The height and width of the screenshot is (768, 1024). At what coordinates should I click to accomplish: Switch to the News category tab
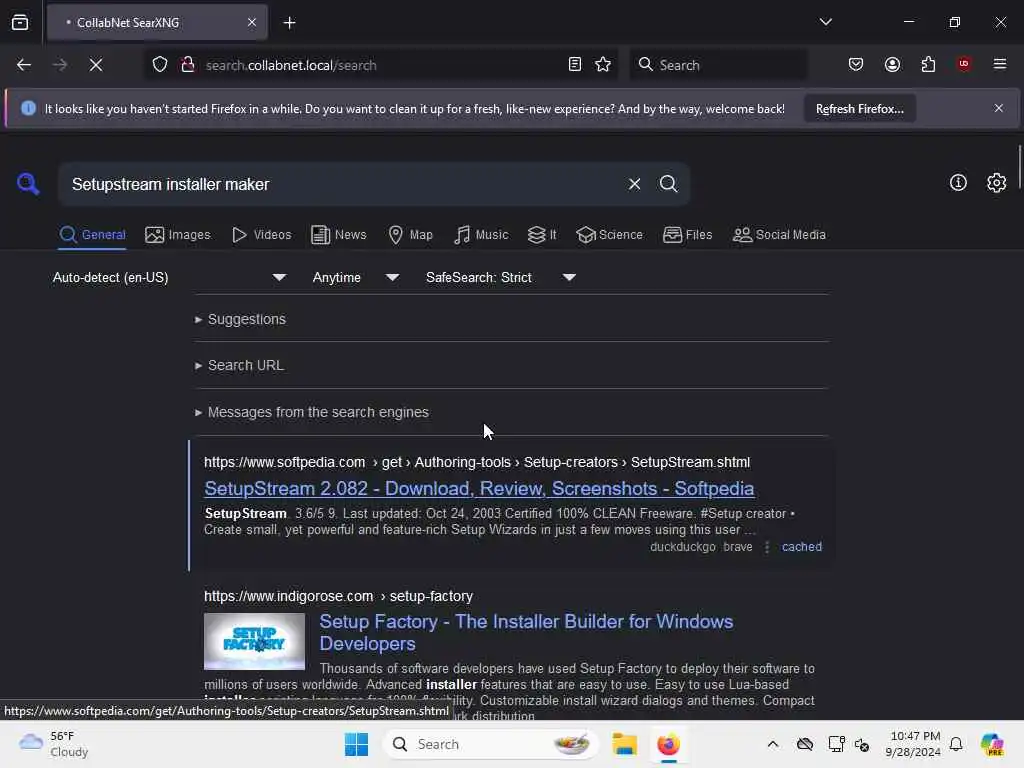tap(339, 234)
